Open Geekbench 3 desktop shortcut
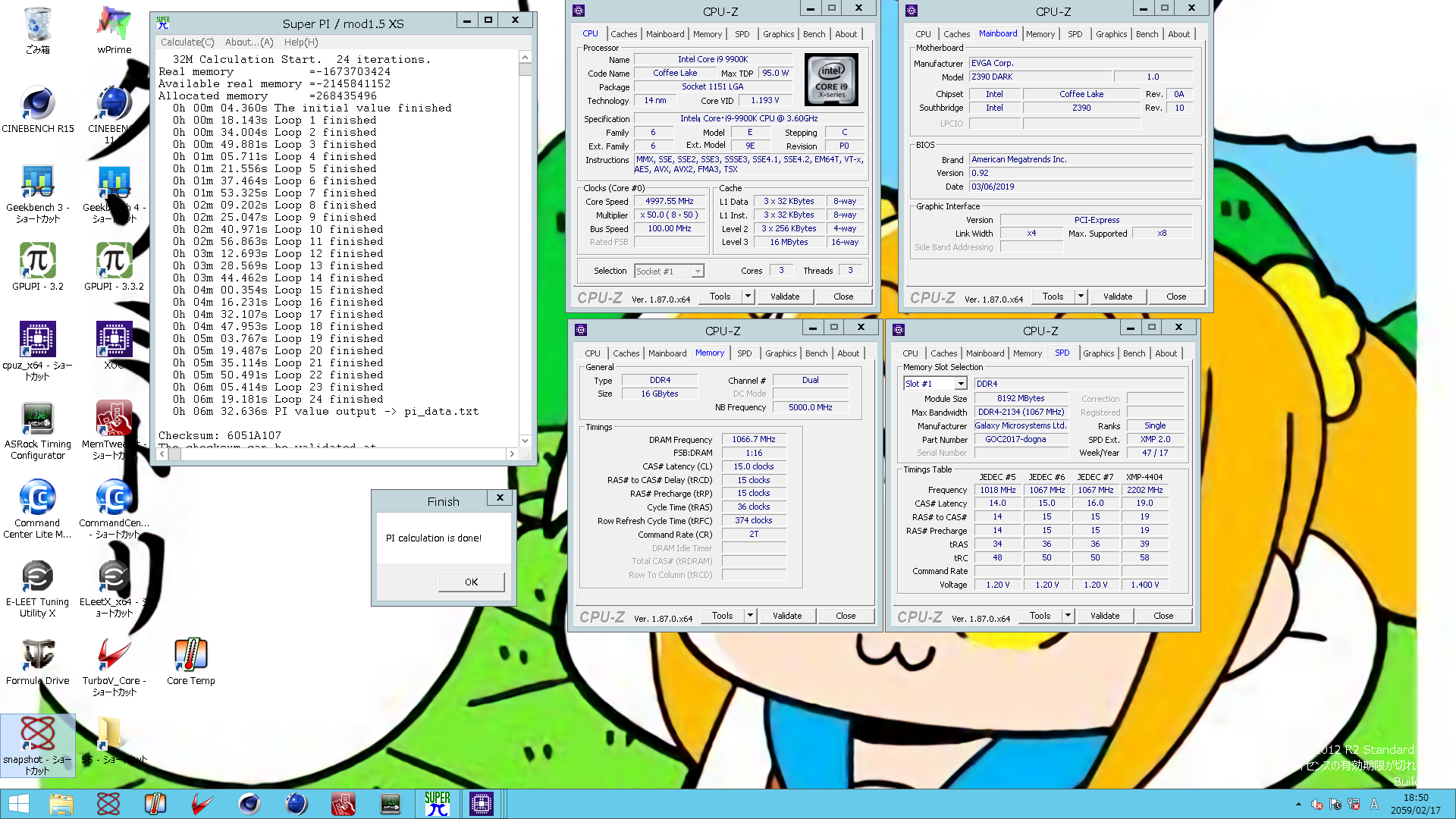This screenshot has width=1456, height=819. (x=38, y=194)
